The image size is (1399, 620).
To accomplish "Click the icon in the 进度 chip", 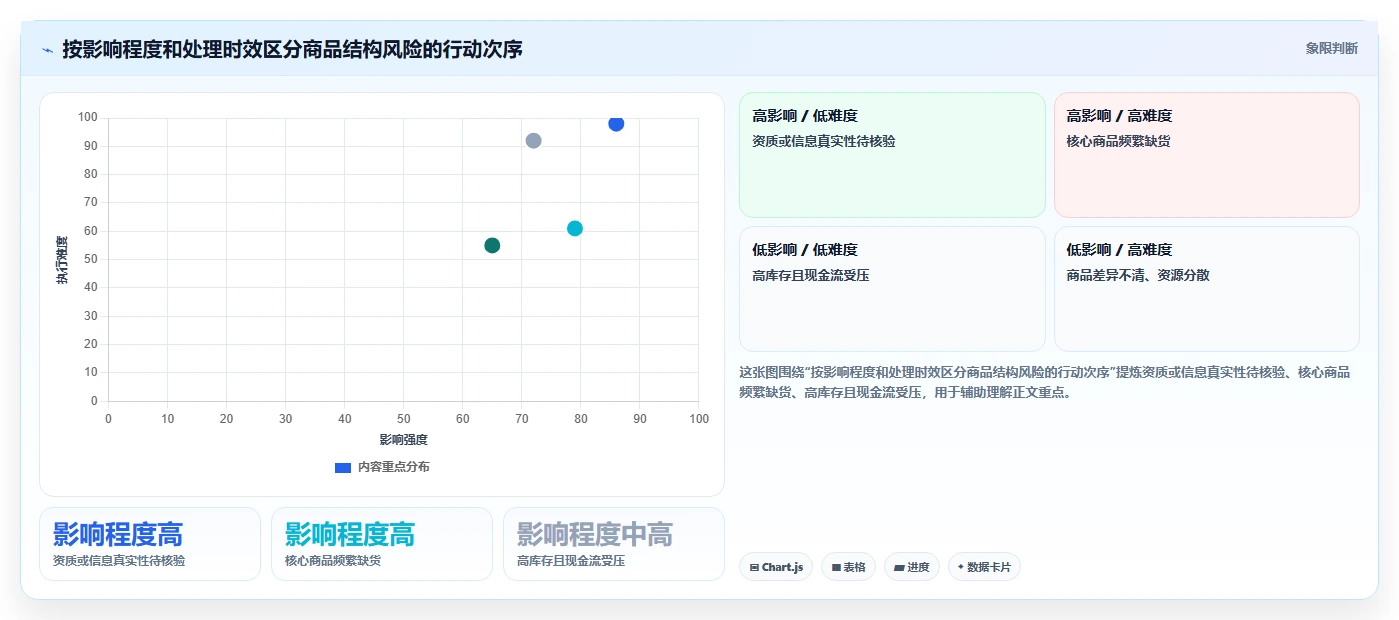I will 899,567.
